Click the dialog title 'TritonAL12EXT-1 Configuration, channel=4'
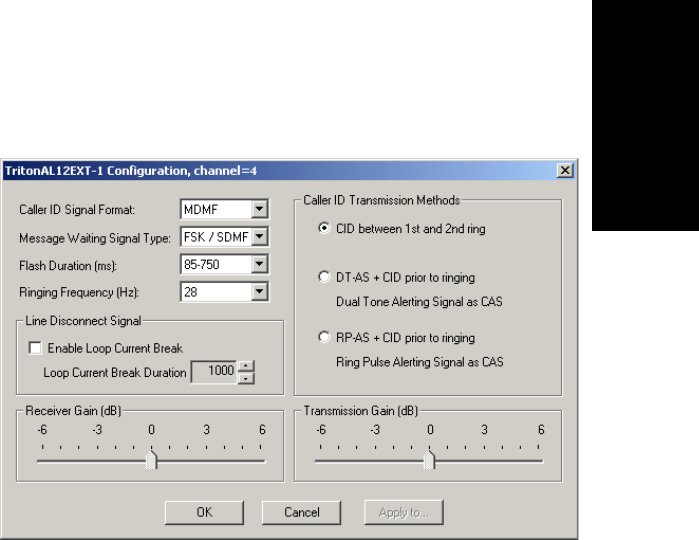The width and height of the screenshot is (699, 540). [x=131, y=171]
